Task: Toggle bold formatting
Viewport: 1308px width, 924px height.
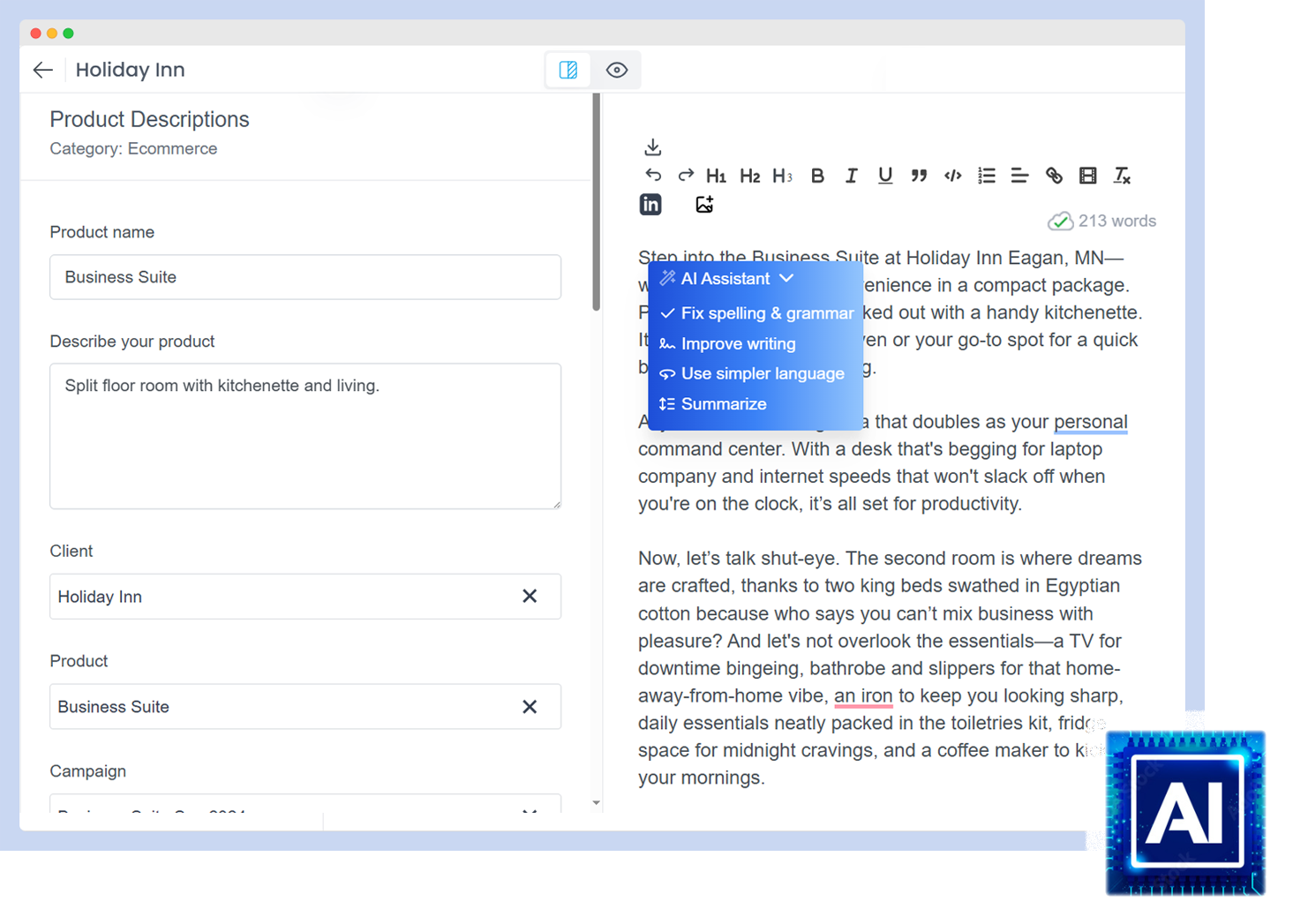Action: pos(818,176)
